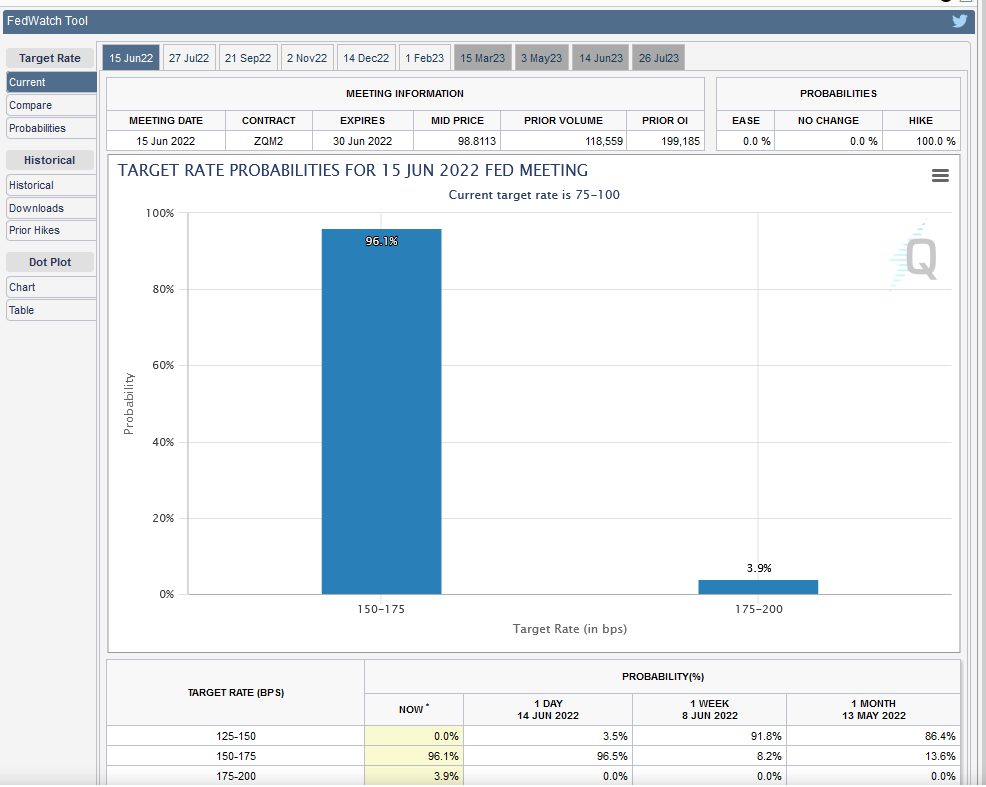Select the 2 Nov22 tab
986x787 pixels.
(307, 58)
